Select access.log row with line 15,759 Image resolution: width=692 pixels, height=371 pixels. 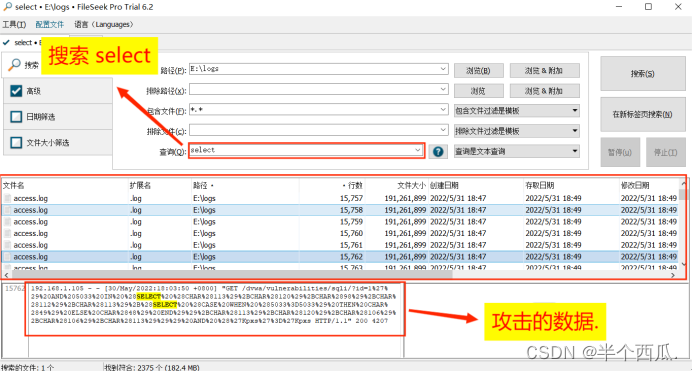click(340, 222)
